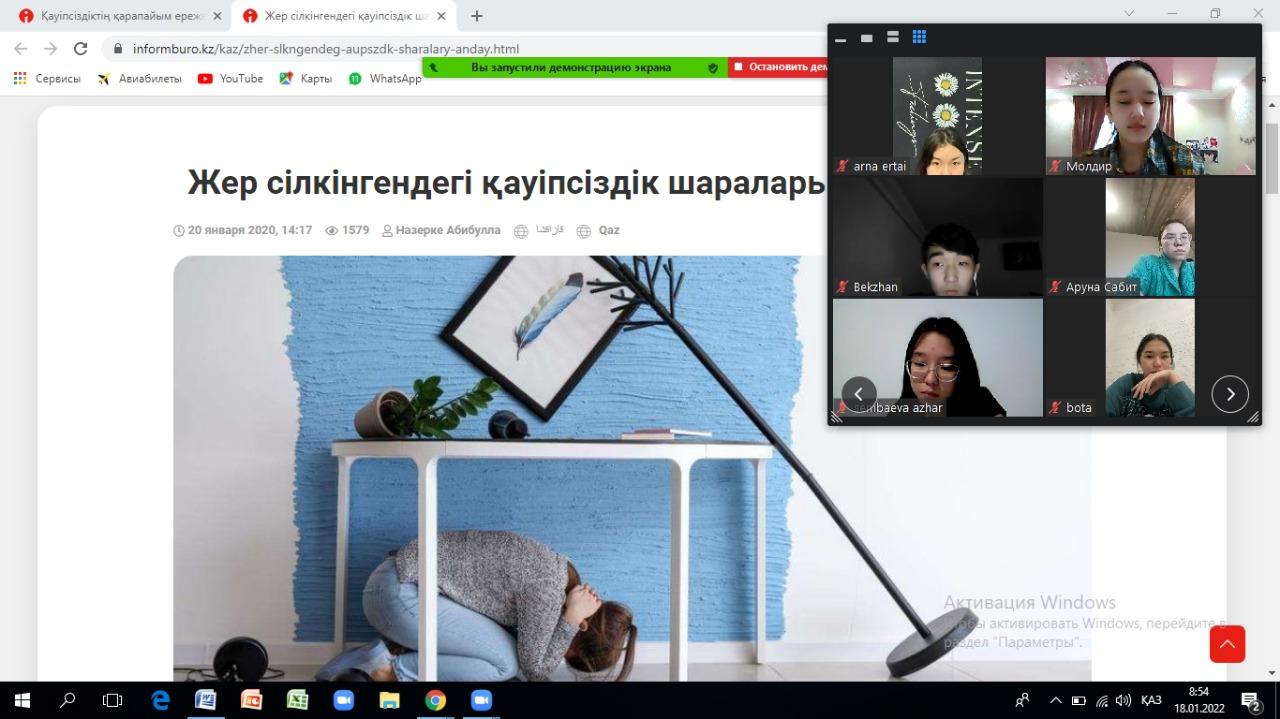The height and width of the screenshot is (719, 1280).
Task: Go to previous page of Zoom participants
Action: coord(859,394)
